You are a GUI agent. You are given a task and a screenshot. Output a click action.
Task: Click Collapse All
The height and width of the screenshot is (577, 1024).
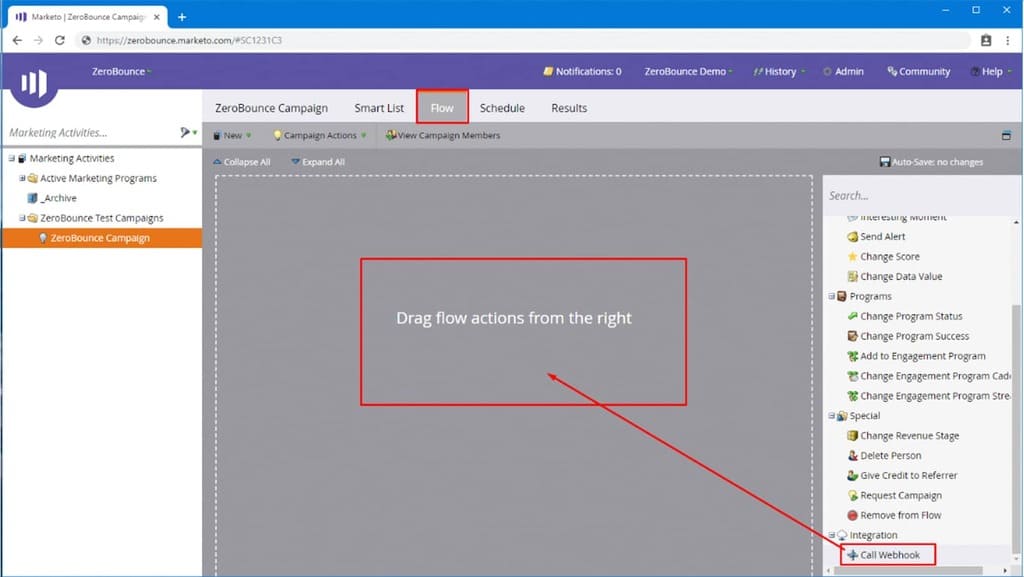pyautogui.click(x=242, y=162)
